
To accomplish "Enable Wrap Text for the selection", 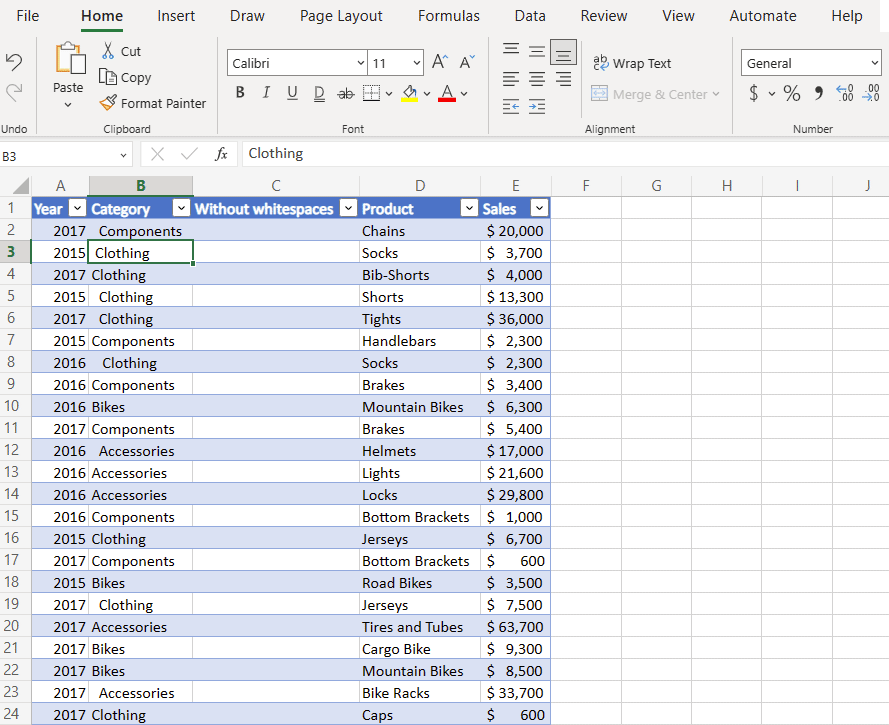I will (x=632, y=63).
